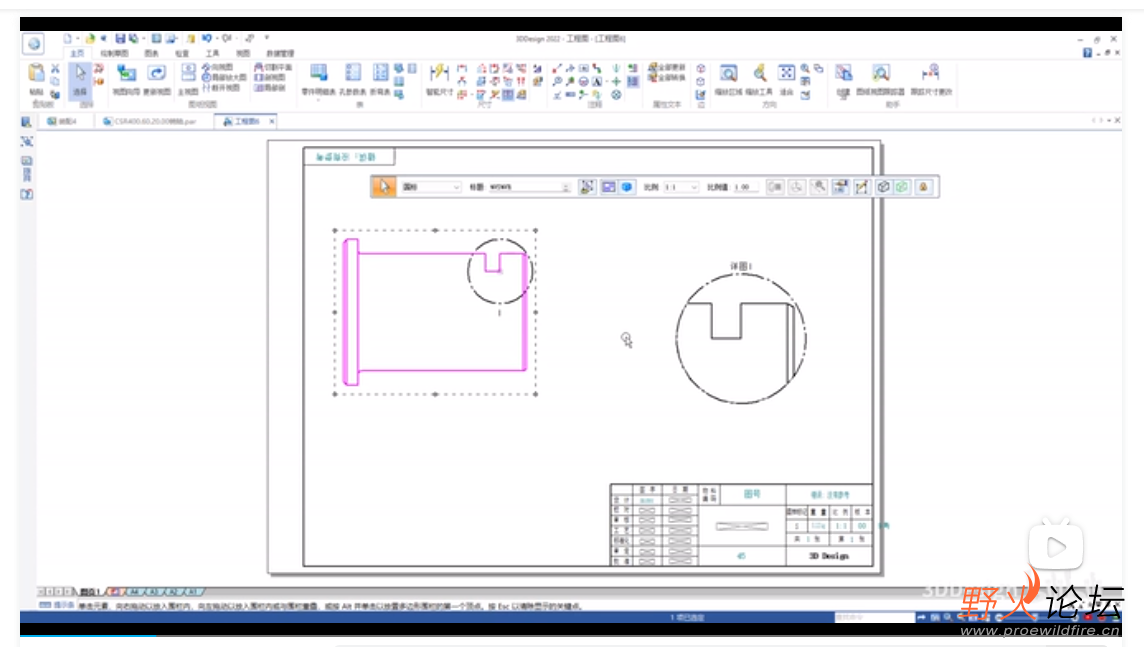Viewport: 1144px width, 647px height.
Task: Click the orange select arrow in command bar
Action: 384,187
